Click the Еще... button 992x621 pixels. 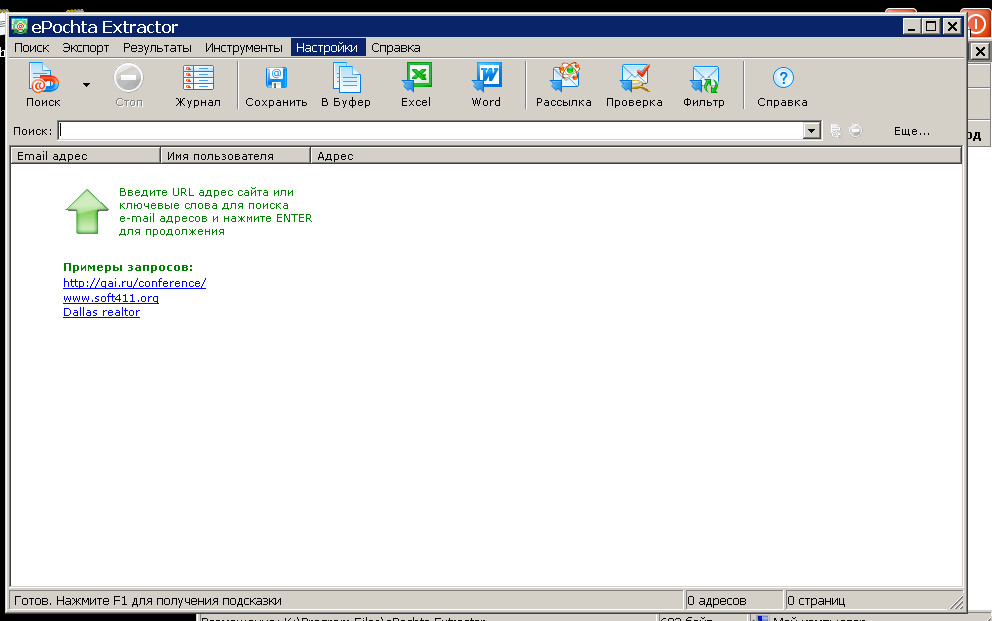(912, 131)
